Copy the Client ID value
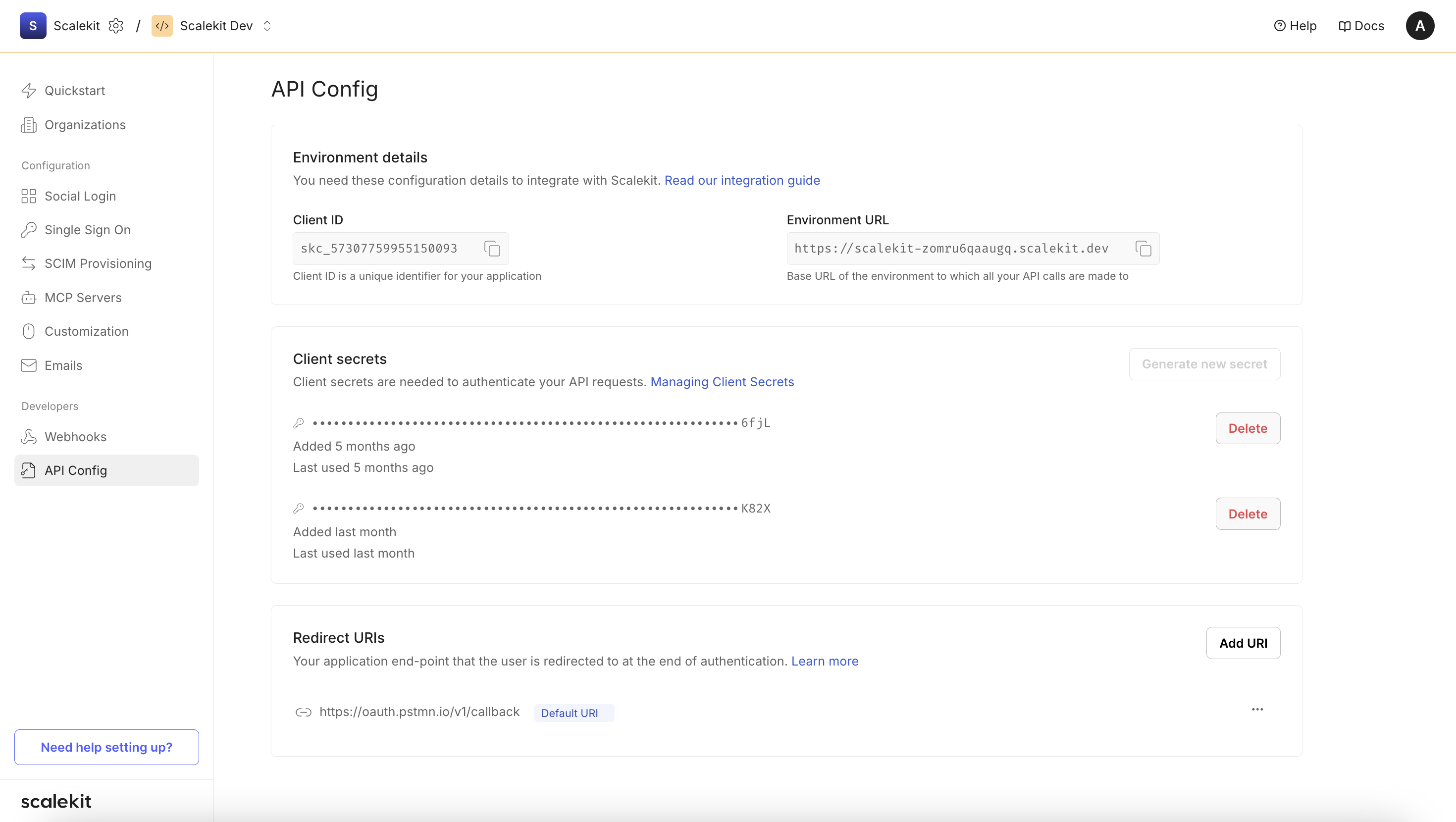The width and height of the screenshot is (1456, 822). coord(492,249)
